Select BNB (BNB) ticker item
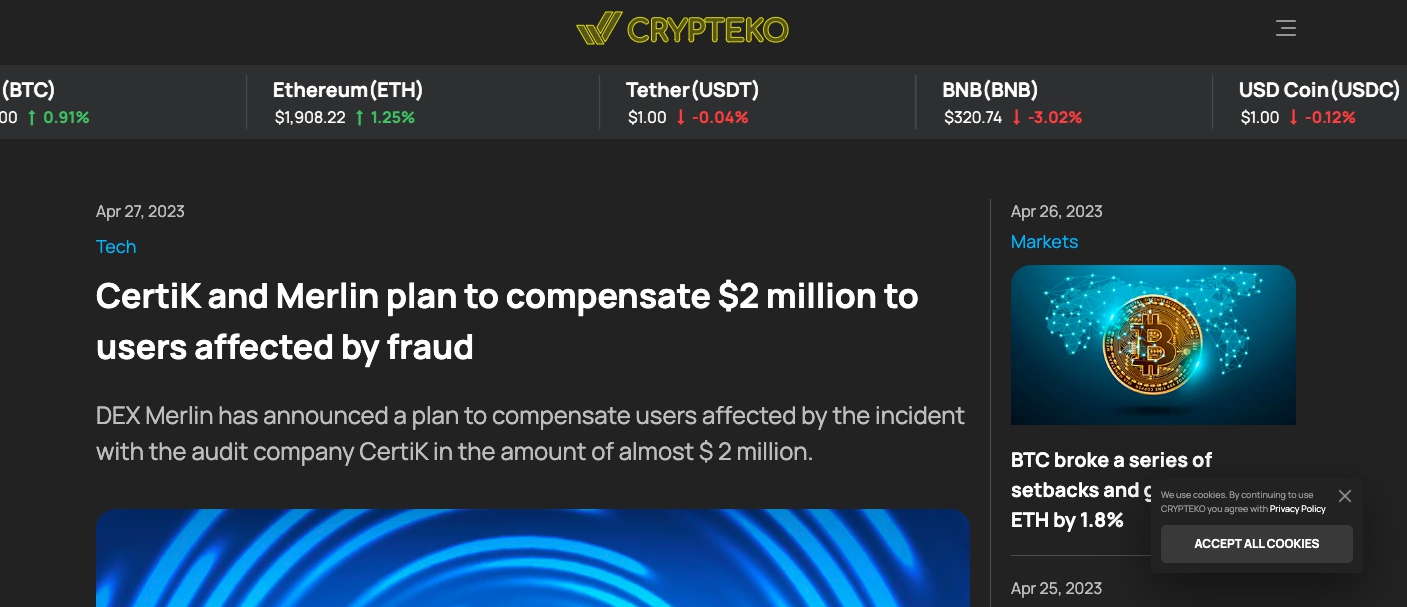Screen dimensions: 1407x607 [x=1012, y=102]
